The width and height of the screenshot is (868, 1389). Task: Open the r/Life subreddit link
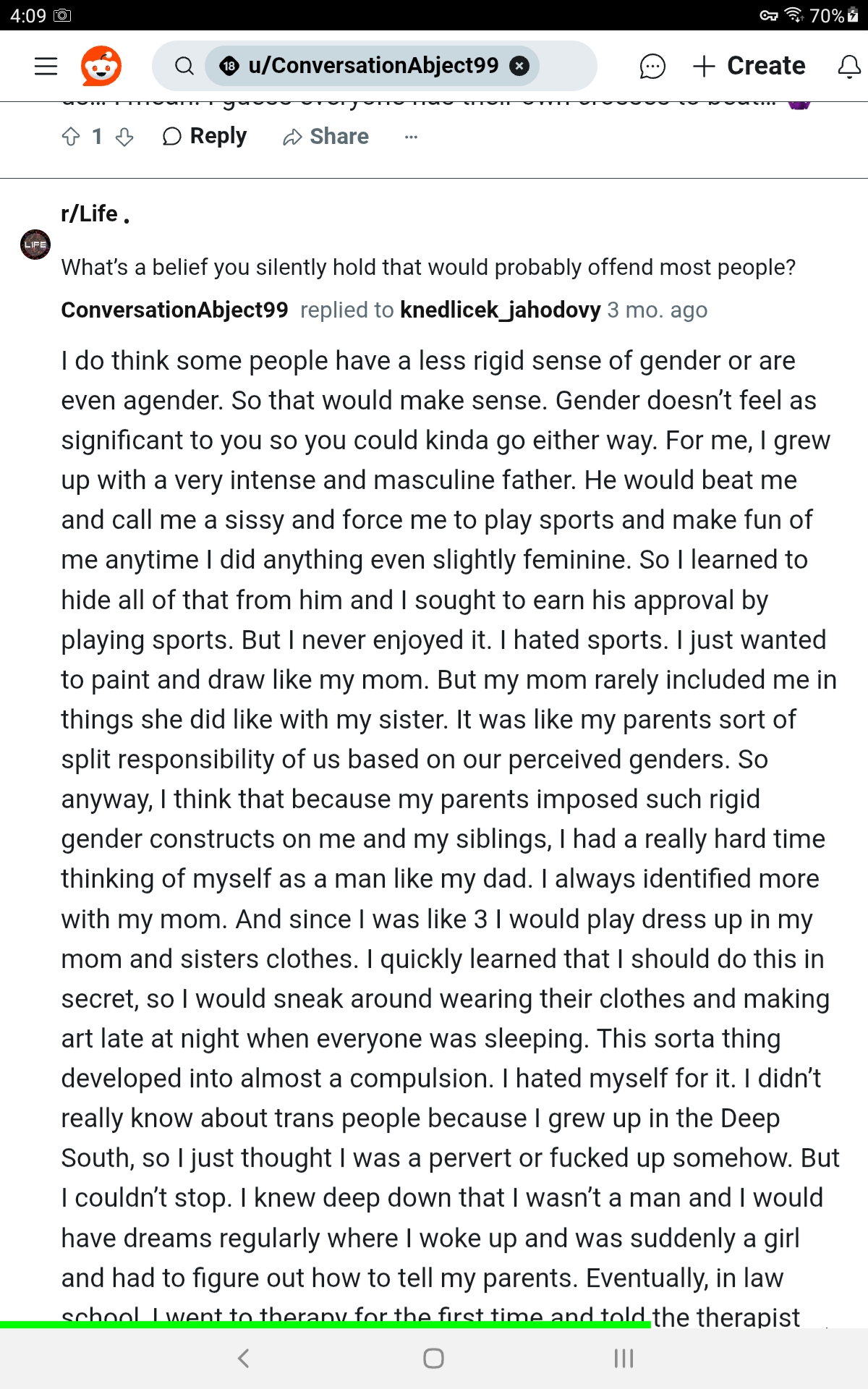click(89, 213)
